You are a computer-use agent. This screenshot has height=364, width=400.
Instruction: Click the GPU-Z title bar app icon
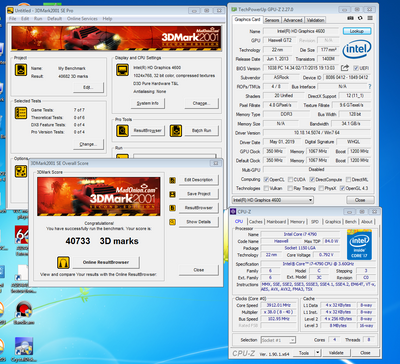point(234,9)
